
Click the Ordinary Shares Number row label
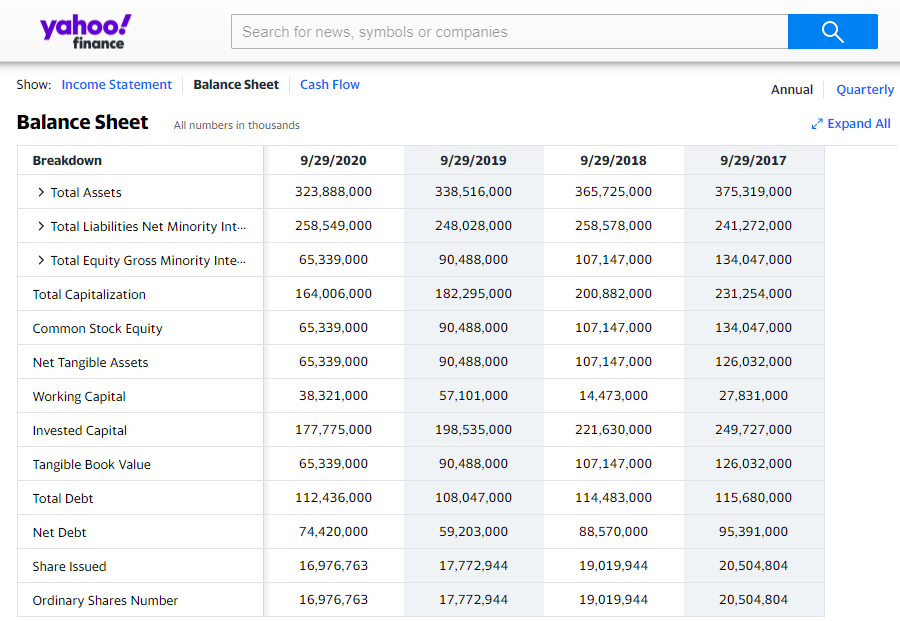coord(105,600)
